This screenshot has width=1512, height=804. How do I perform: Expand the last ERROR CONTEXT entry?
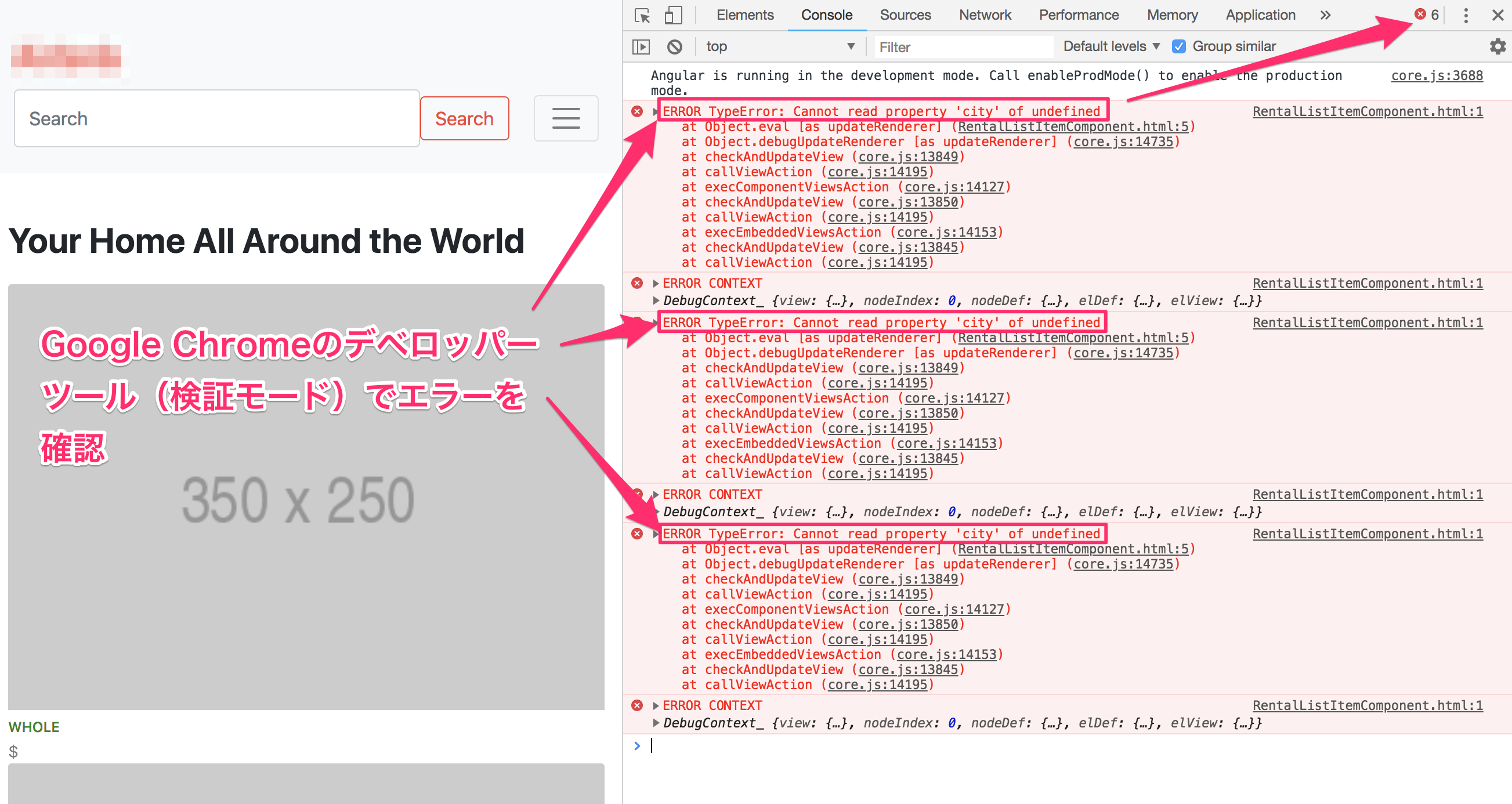pos(656,705)
